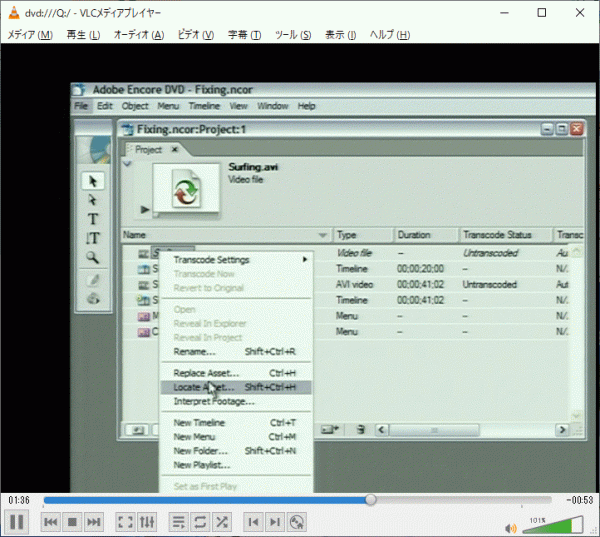Choose New Menu in context menu

[x=236, y=437]
